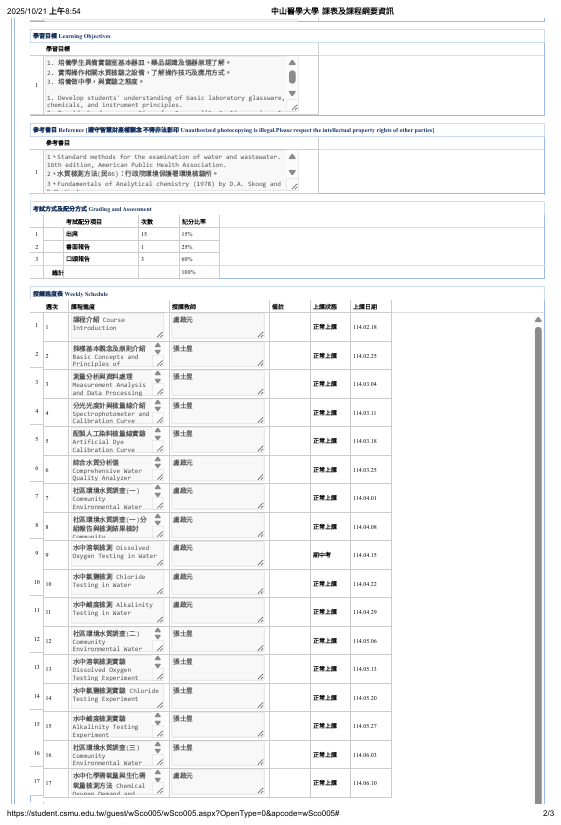The width and height of the screenshot is (561, 825).
Task: Click the 2/3 page number in footer
Action: pos(548,813)
